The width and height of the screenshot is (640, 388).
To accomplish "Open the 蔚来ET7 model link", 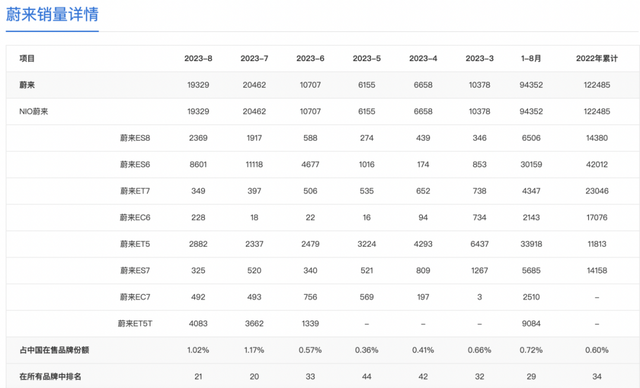I will [x=135, y=191].
